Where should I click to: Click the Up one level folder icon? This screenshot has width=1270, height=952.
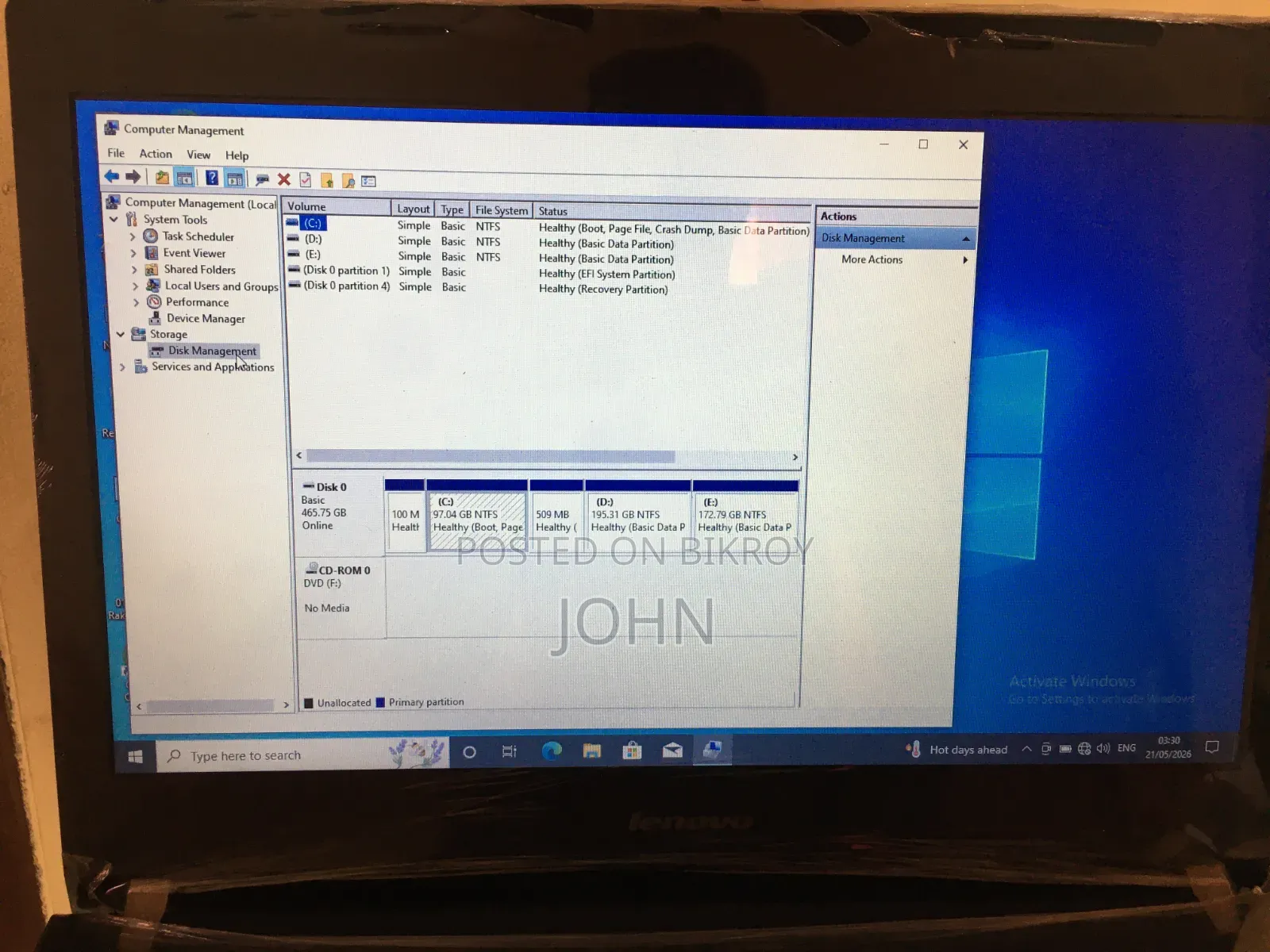coord(162,178)
